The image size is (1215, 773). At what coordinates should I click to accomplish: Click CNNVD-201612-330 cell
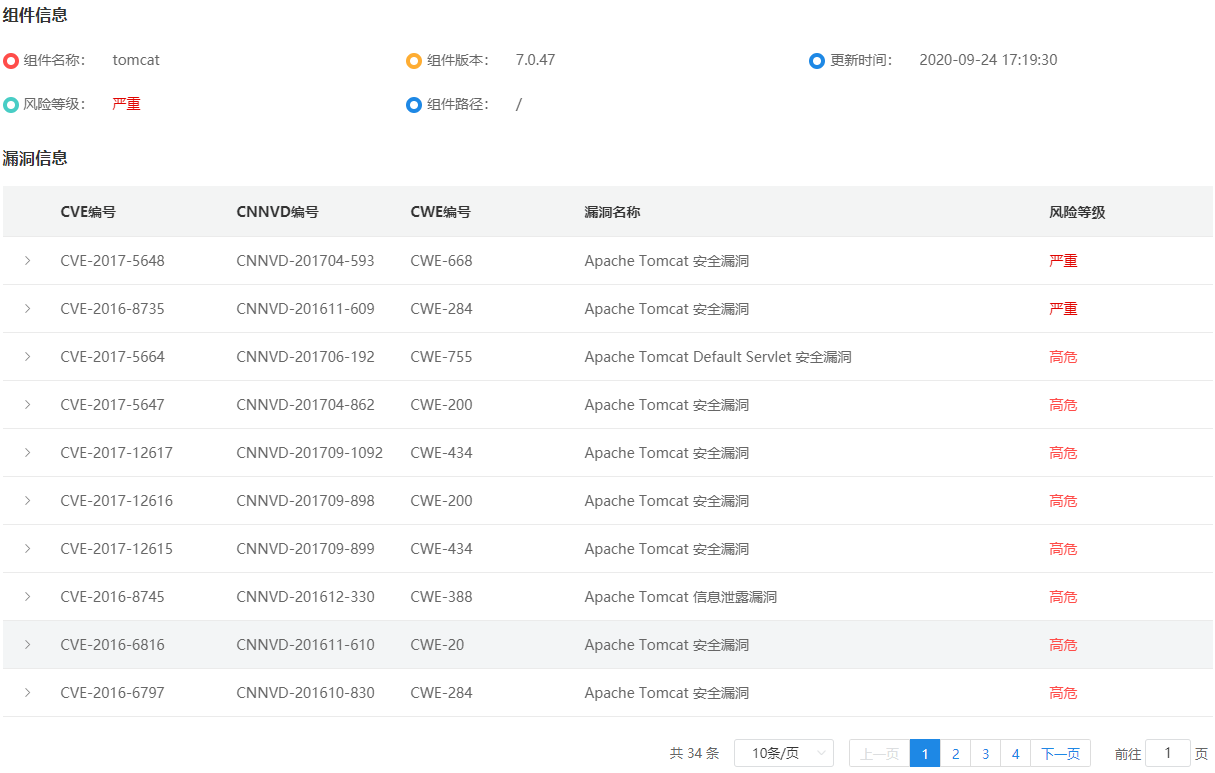305,597
